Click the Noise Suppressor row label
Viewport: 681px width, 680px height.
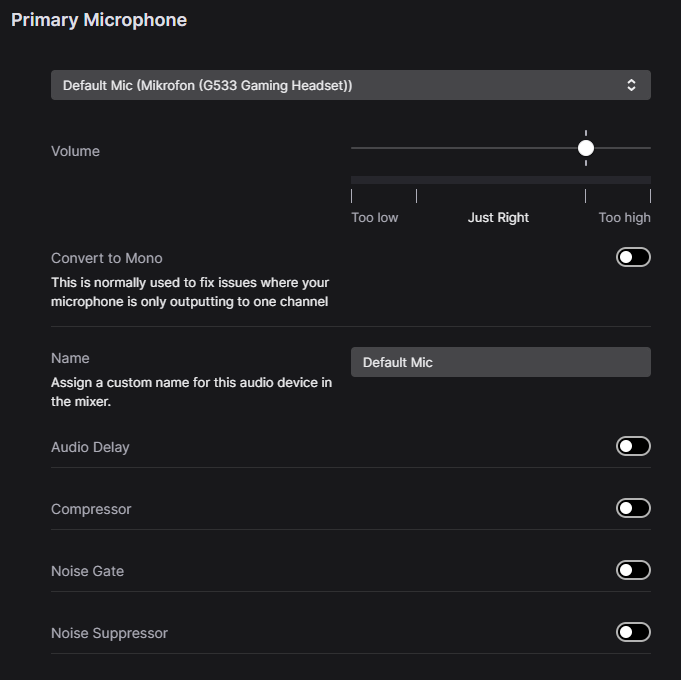(x=109, y=633)
